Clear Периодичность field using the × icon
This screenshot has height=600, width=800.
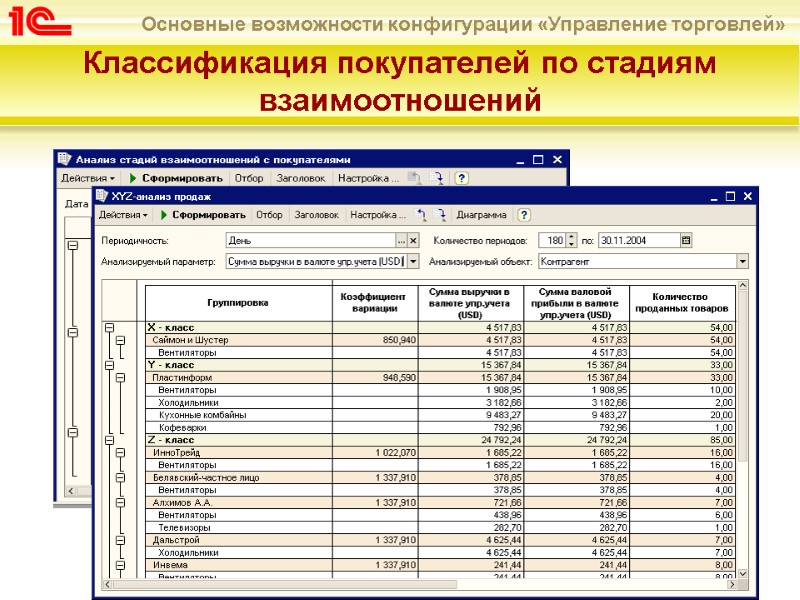413,239
